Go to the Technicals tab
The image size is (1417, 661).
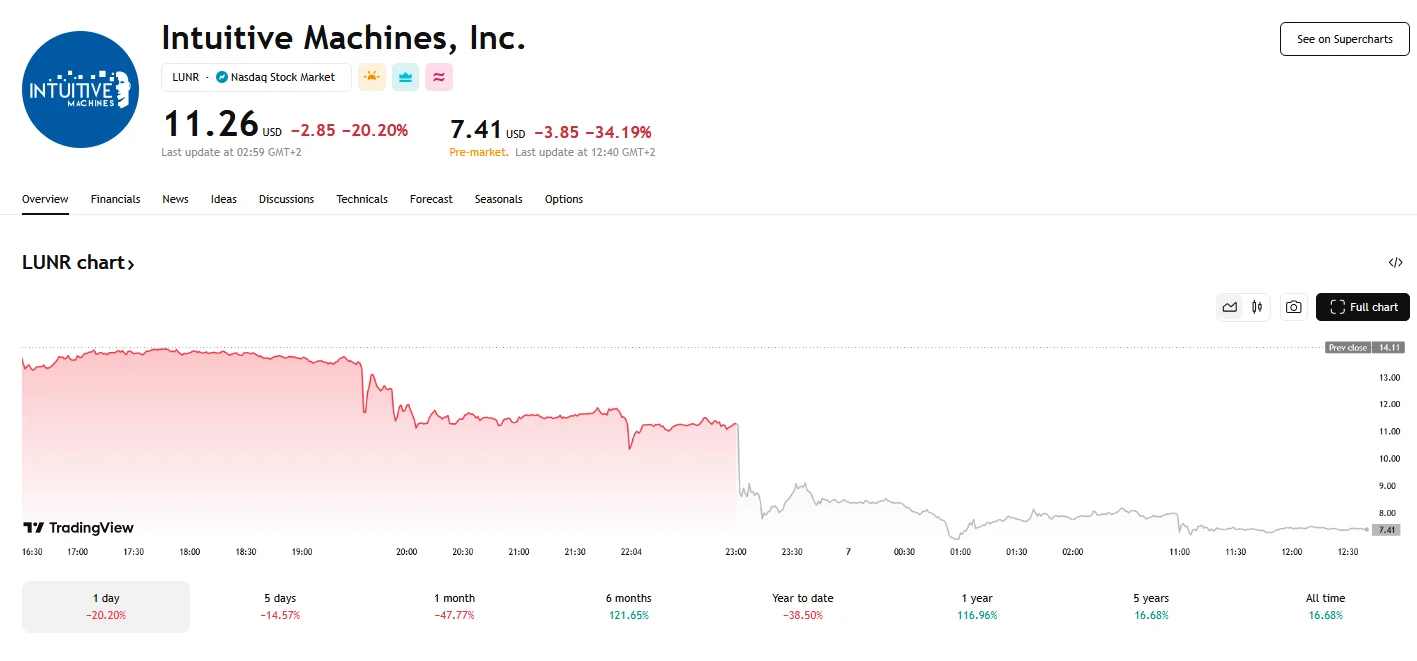pyautogui.click(x=362, y=199)
